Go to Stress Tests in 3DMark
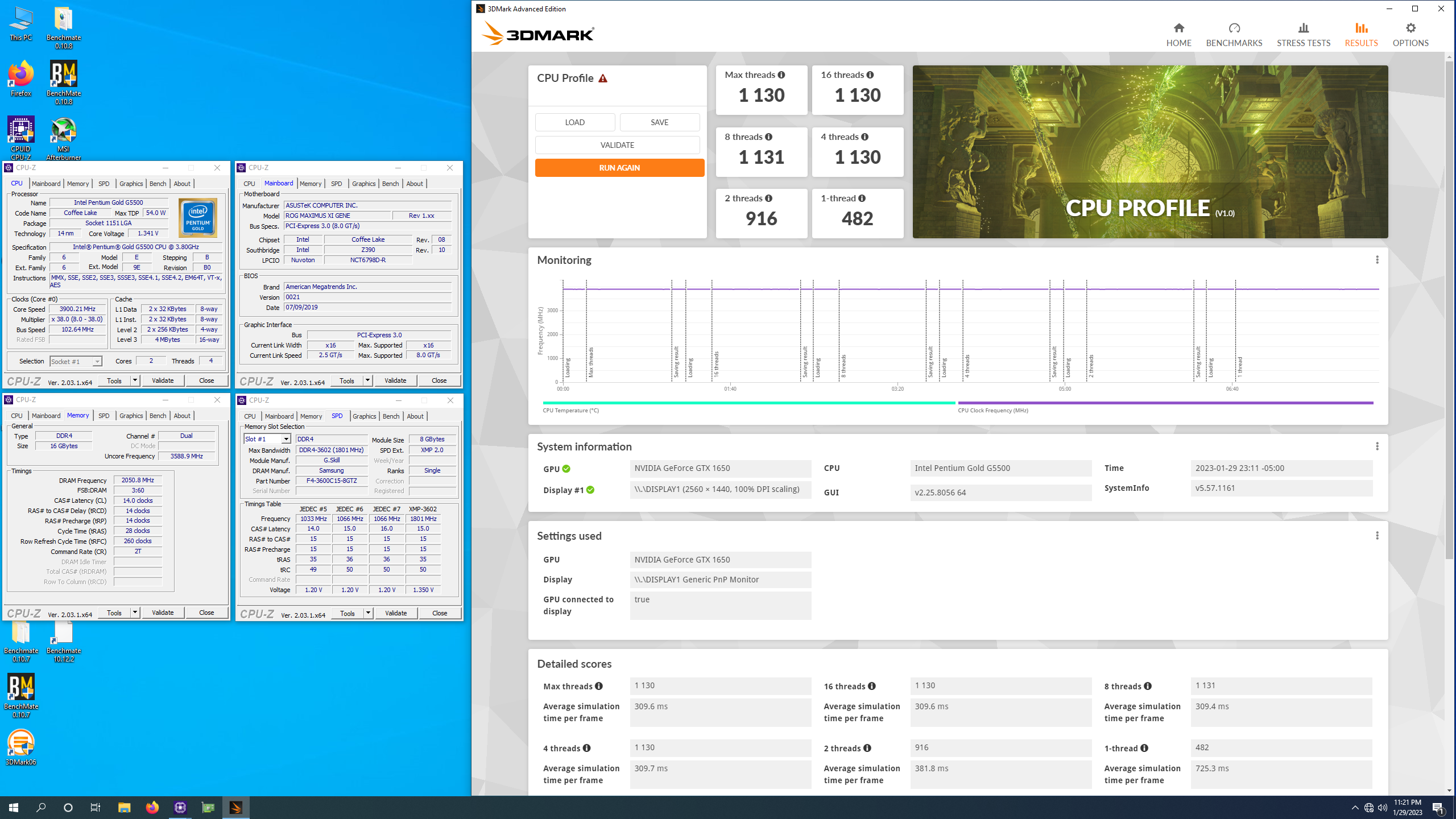Screen dimensions: 1456x819 tap(1303, 35)
